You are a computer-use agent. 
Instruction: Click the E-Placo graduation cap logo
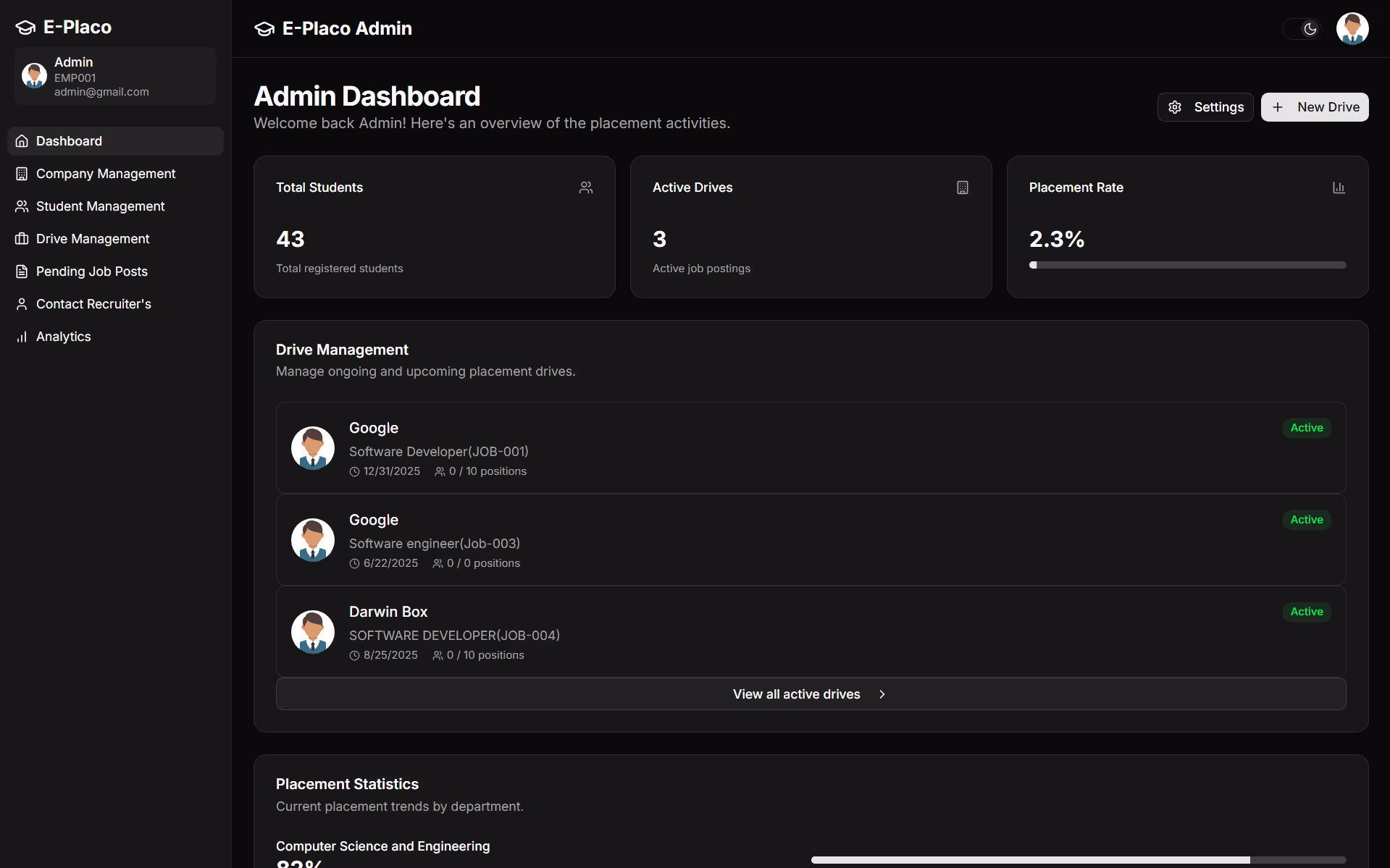point(25,27)
